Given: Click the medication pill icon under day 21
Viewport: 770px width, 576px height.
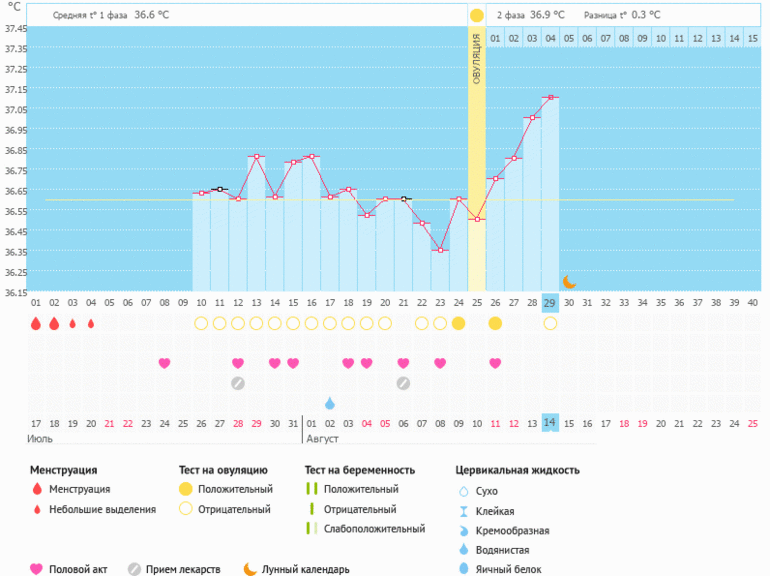Looking at the screenshot, I should pyautogui.click(x=403, y=383).
